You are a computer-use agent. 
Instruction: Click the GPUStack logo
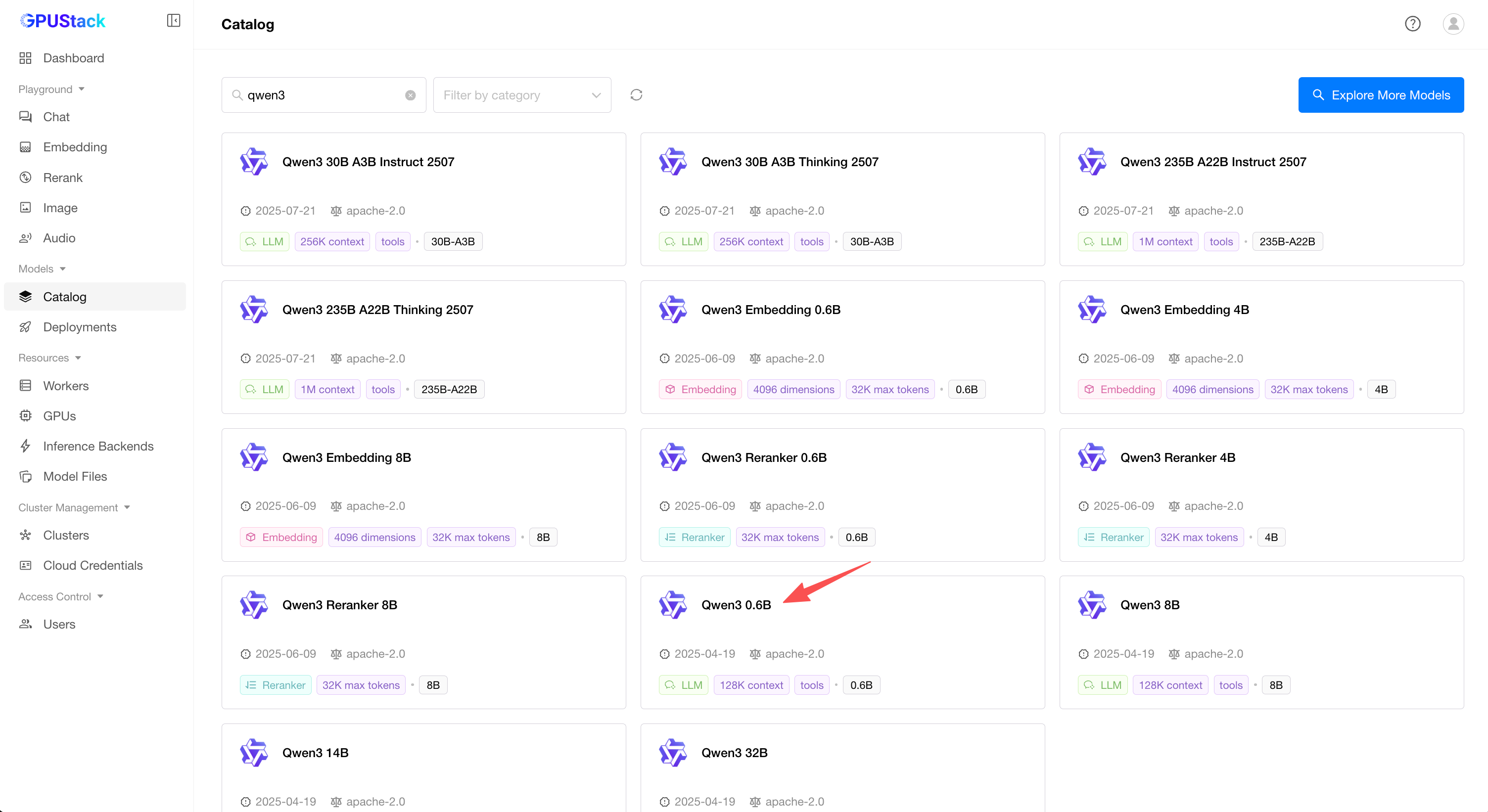[x=62, y=21]
